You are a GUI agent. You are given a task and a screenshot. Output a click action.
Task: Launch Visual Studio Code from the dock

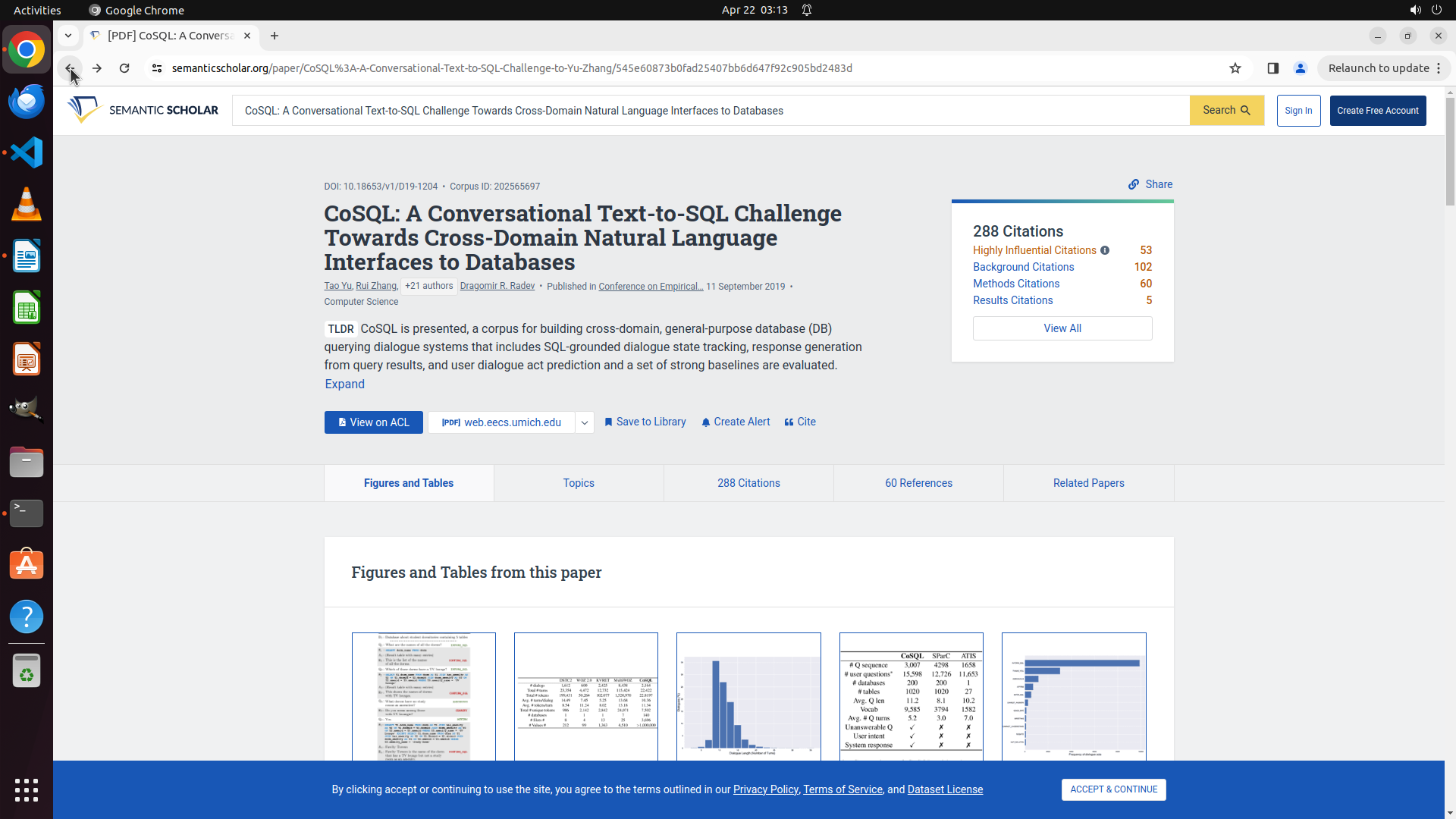coord(27,152)
